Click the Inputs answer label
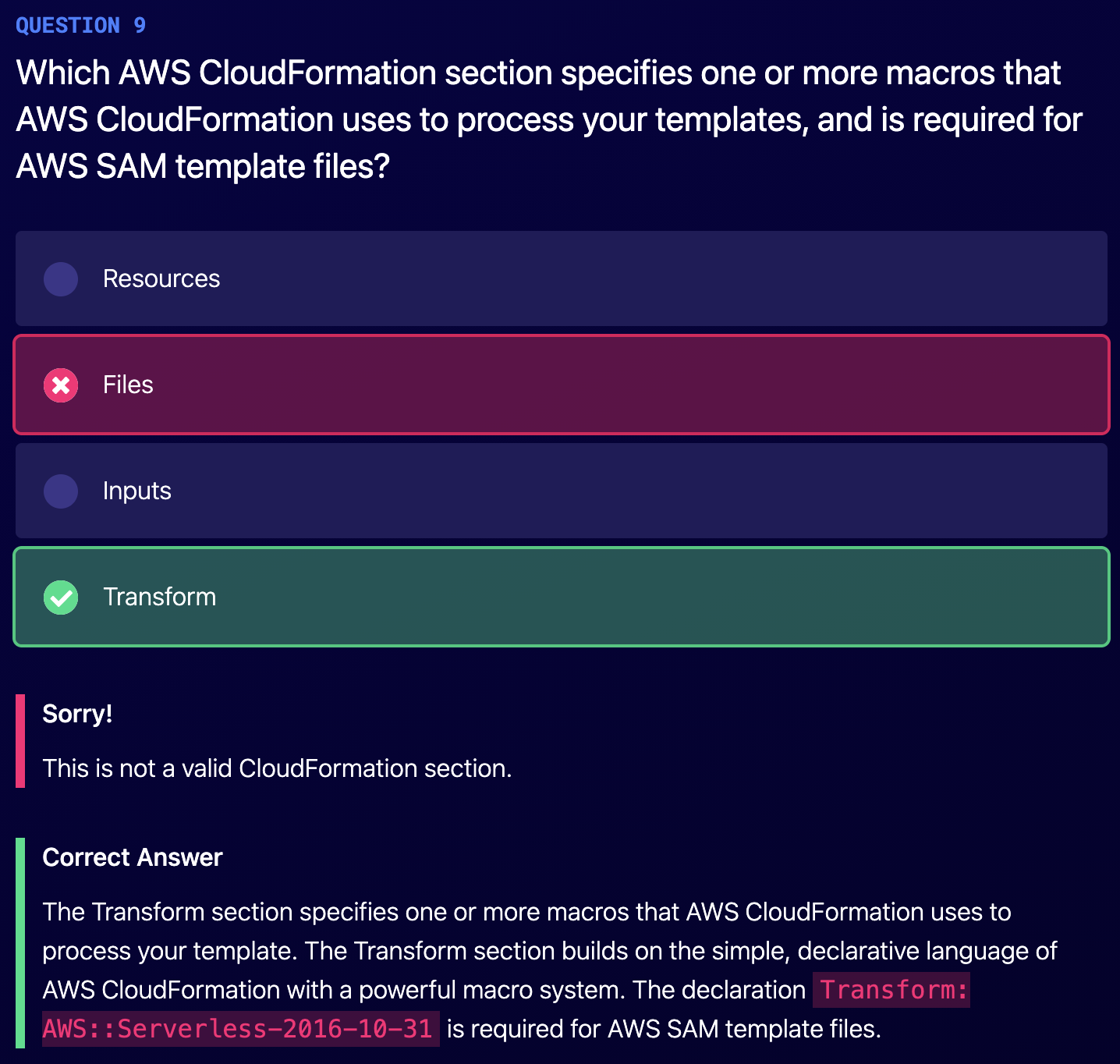The width and height of the screenshot is (1120, 1064). pyautogui.click(x=137, y=491)
